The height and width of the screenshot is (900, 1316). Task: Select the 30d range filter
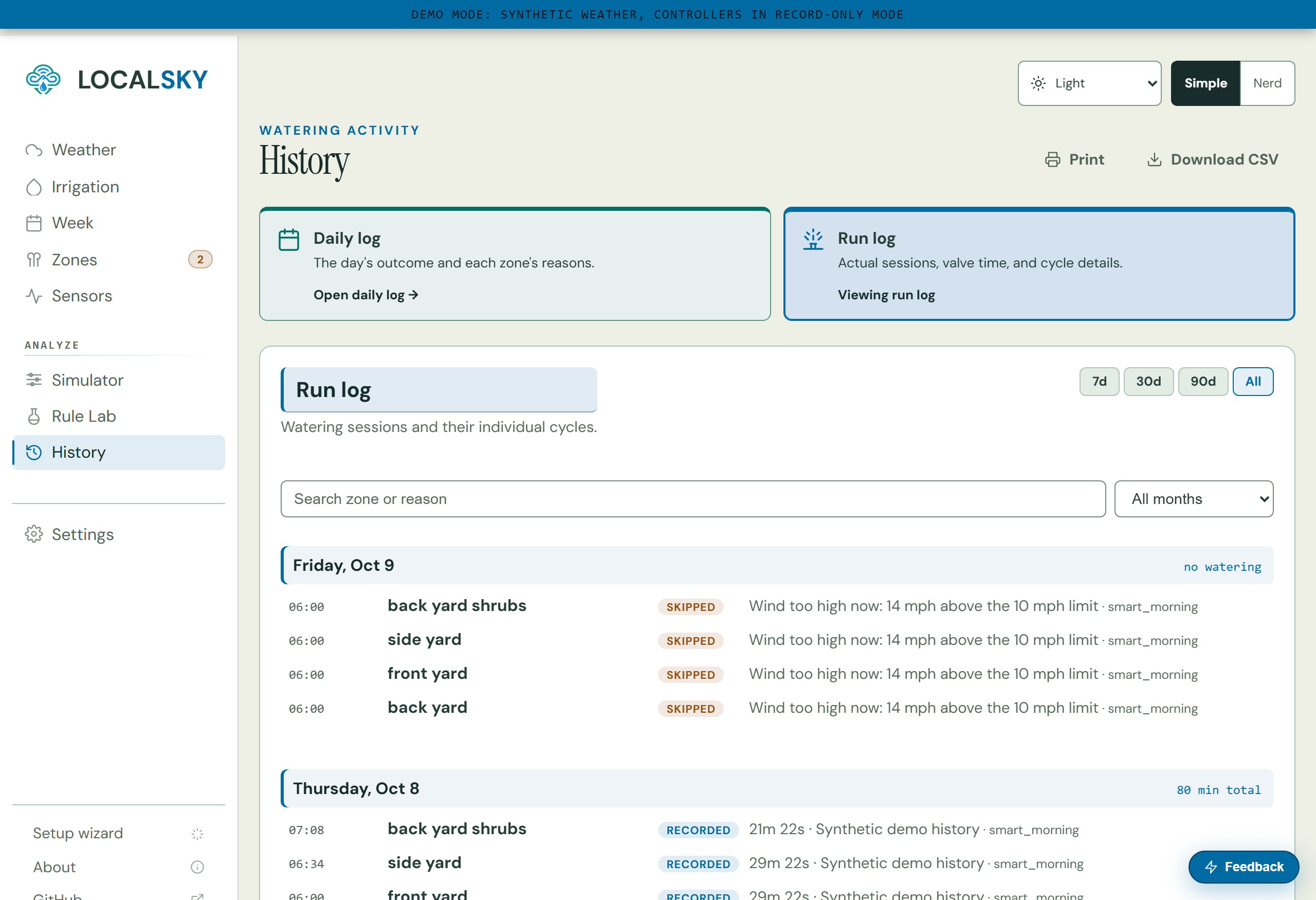pyautogui.click(x=1148, y=382)
